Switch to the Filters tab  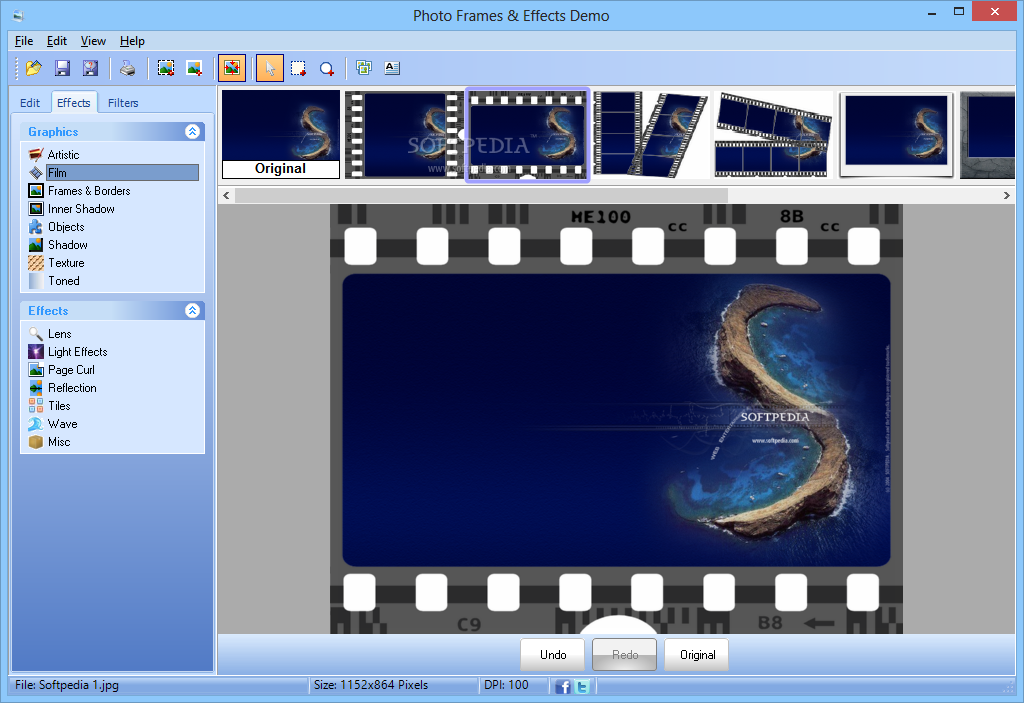point(123,103)
